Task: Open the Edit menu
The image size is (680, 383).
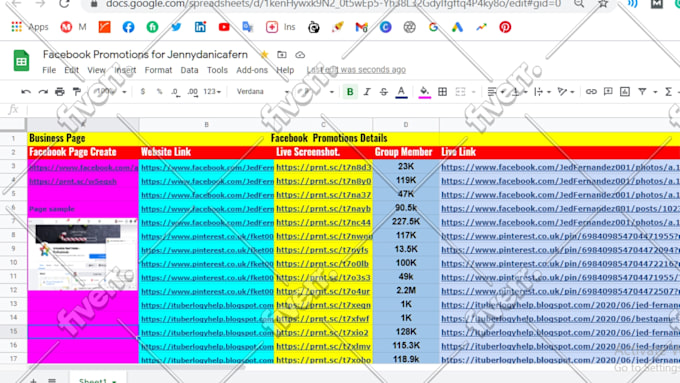Action: (72, 70)
